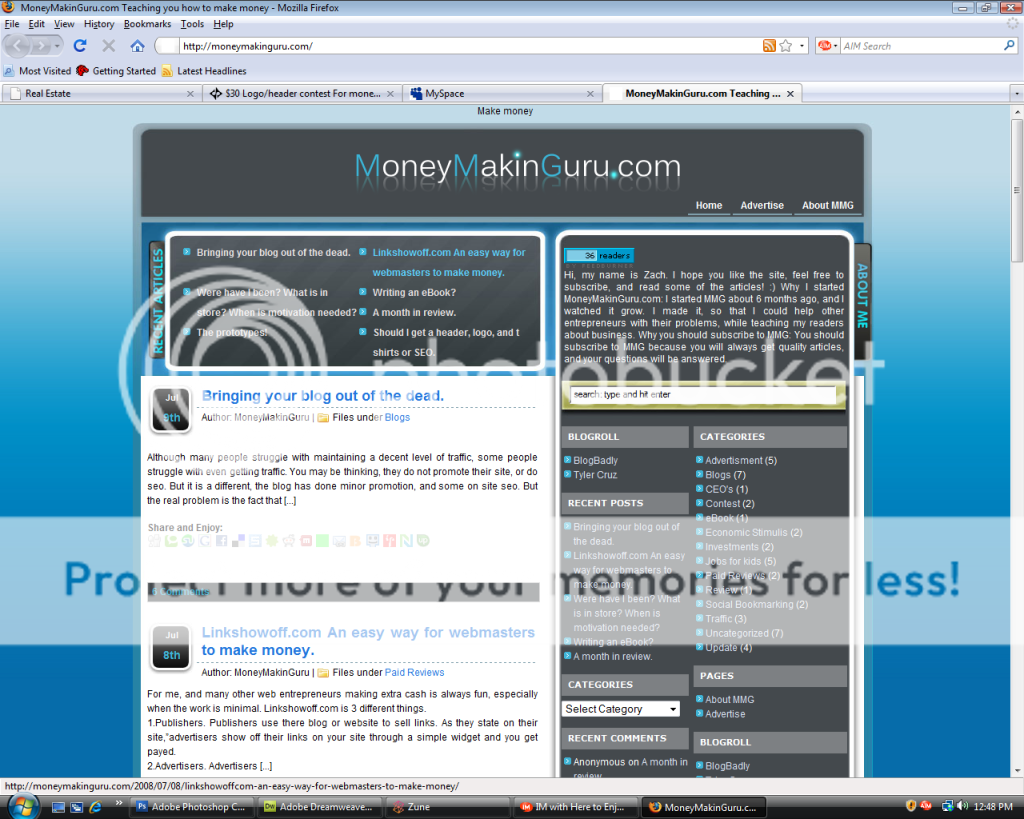Expand the address bar URL history dropdown
Image resolution: width=1024 pixels, height=819 pixels.
coord(802,46)
